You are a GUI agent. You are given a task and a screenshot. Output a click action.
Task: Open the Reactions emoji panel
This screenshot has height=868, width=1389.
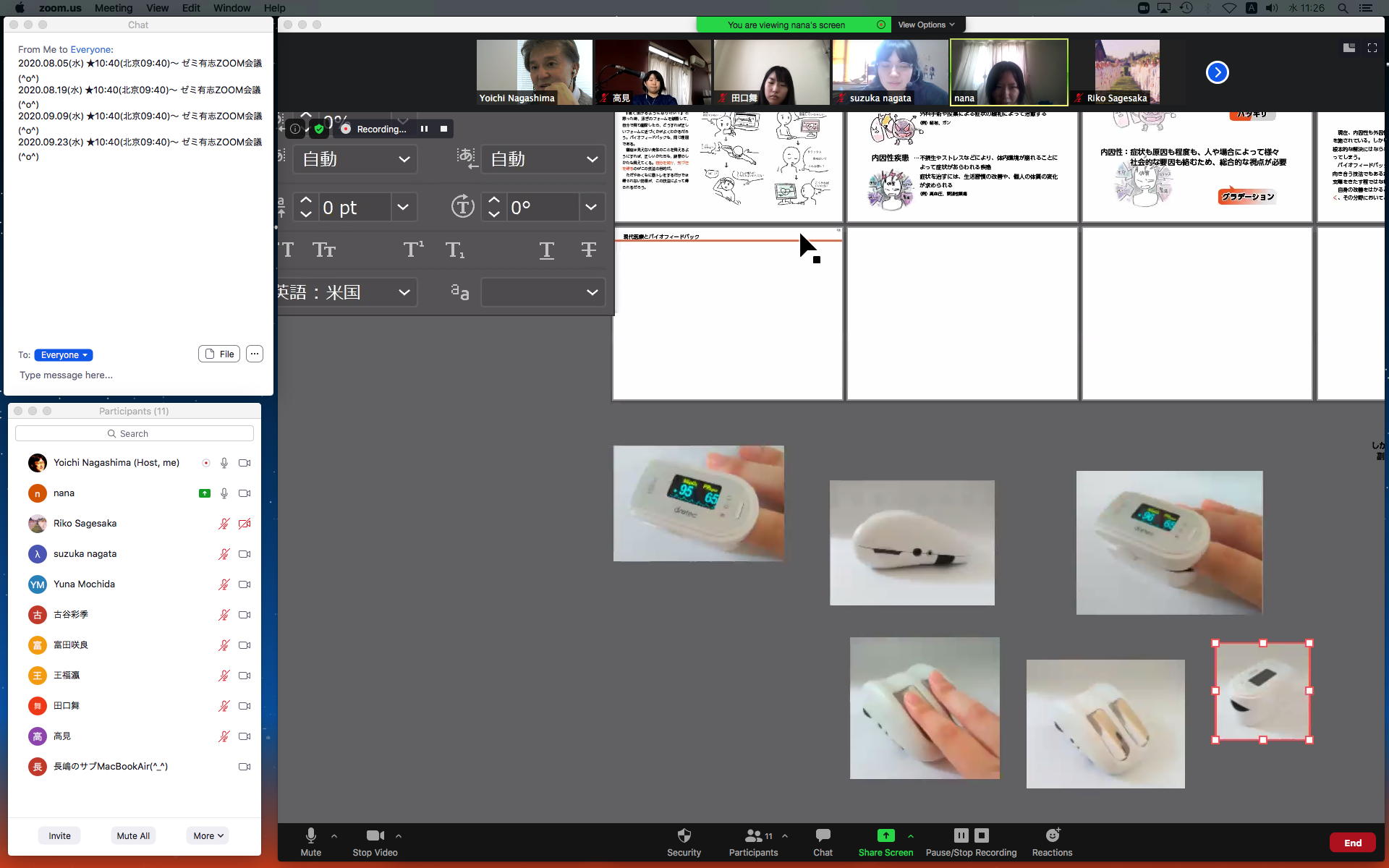pyautogui.click(x=1052, y=835)
